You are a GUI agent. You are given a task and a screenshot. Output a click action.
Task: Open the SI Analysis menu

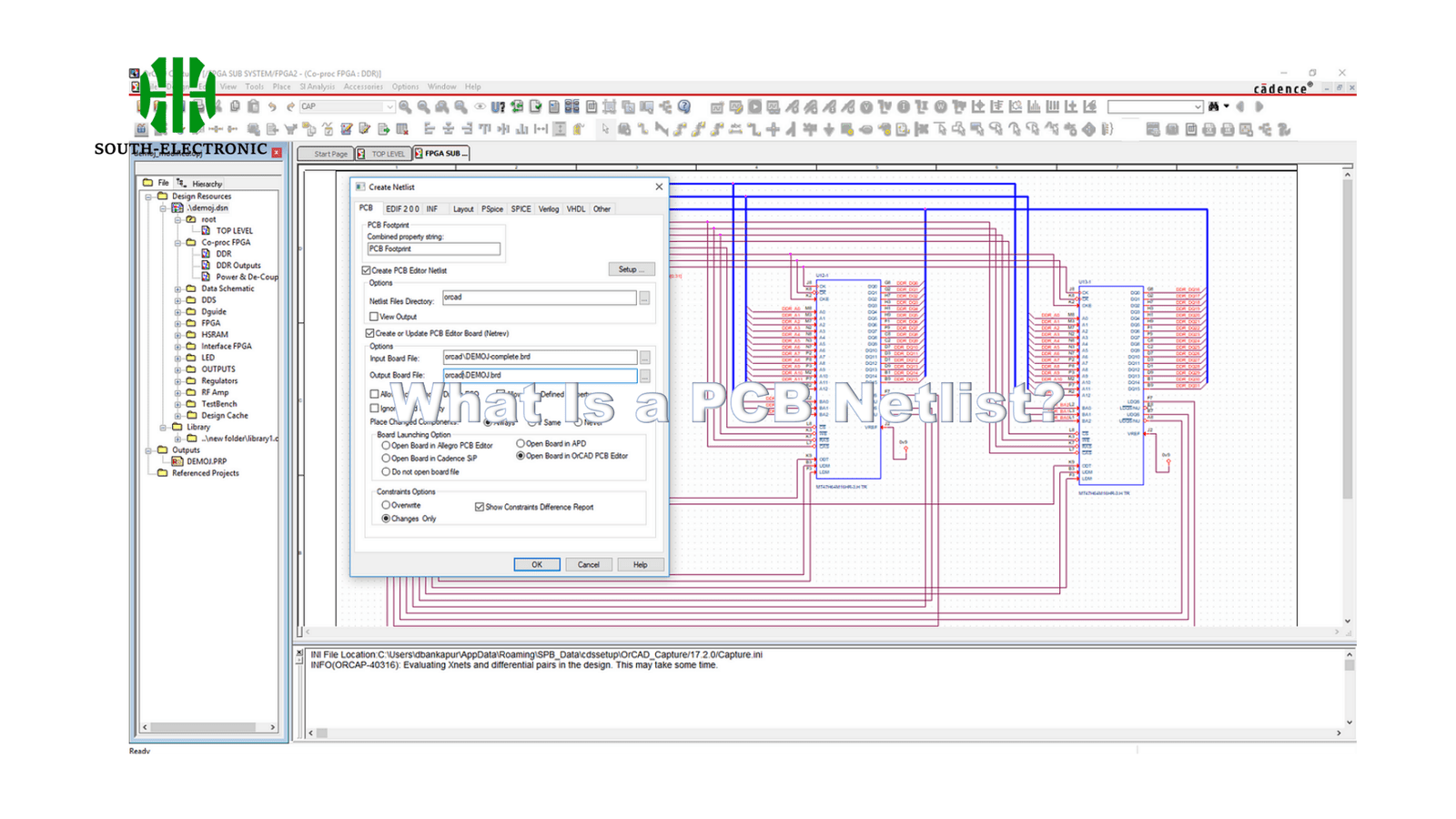coord(318,87)
